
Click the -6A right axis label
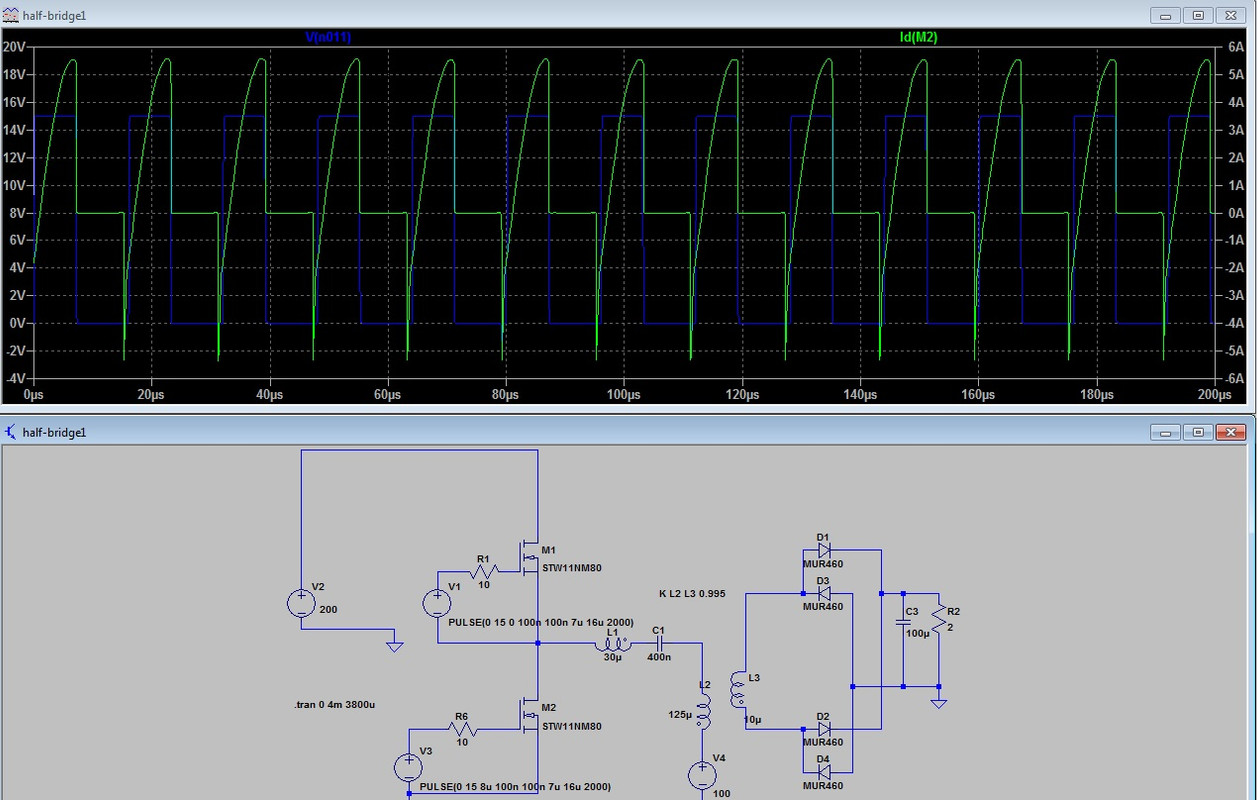click(1234, 379)
